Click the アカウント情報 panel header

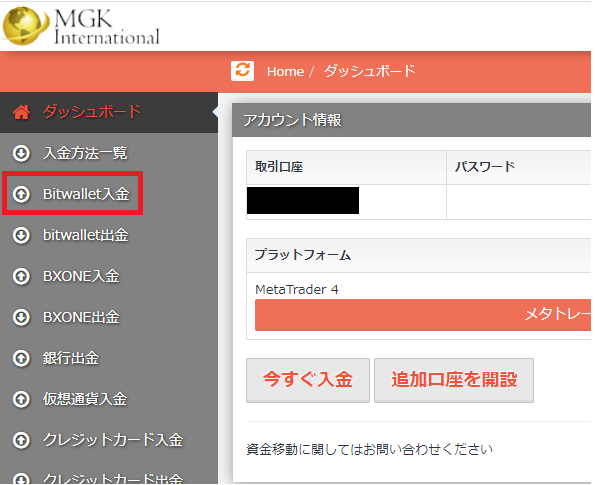coord(411,120)
